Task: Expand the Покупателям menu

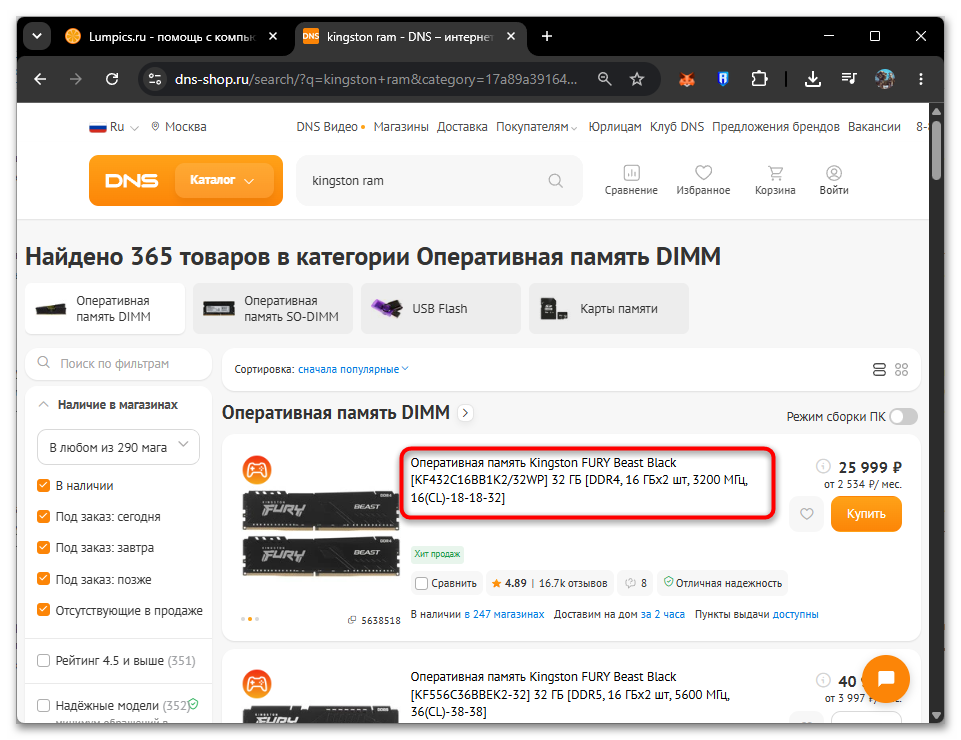Action: point(536,127)
